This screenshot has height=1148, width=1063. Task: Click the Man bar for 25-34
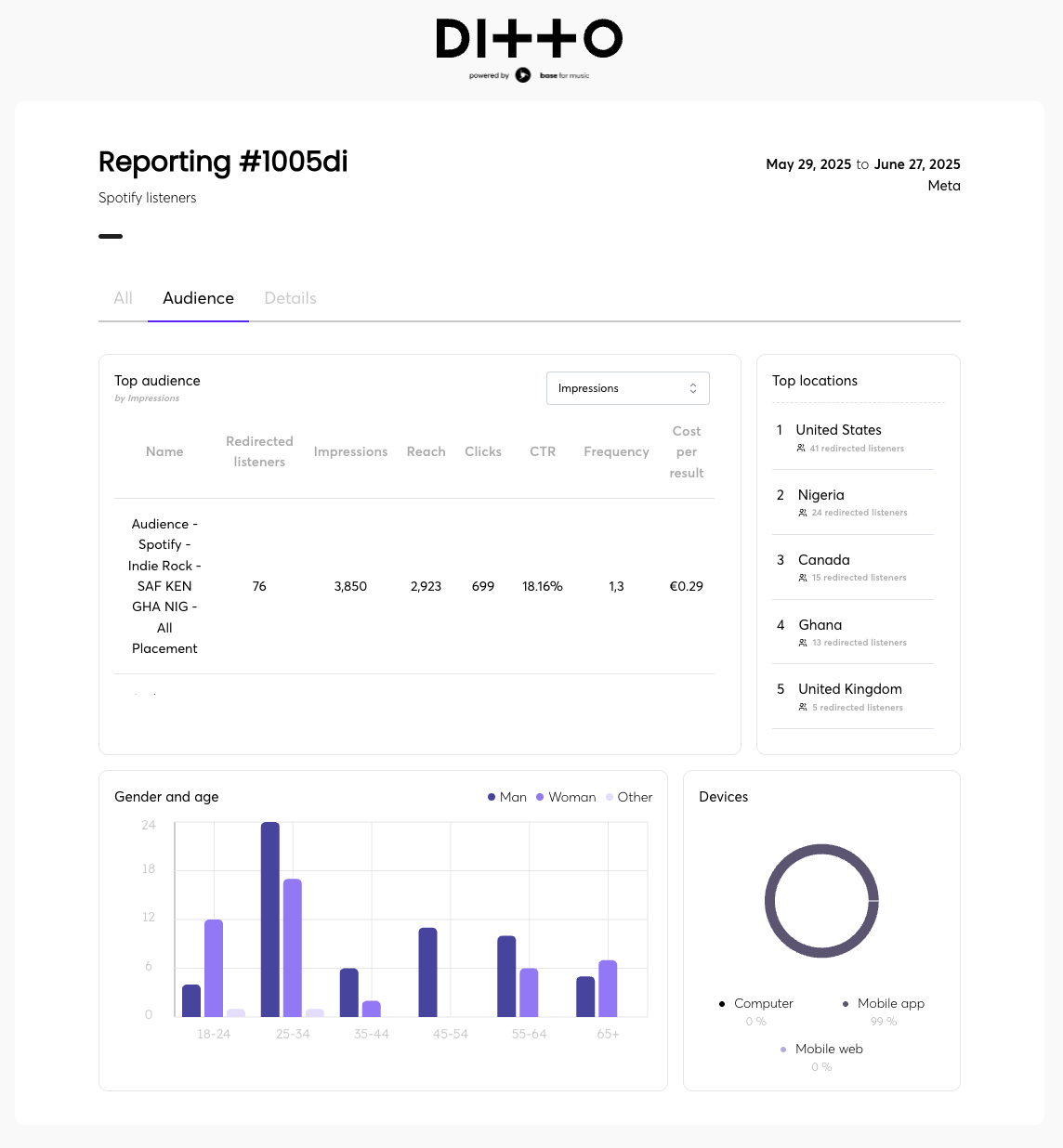point(270,920)
